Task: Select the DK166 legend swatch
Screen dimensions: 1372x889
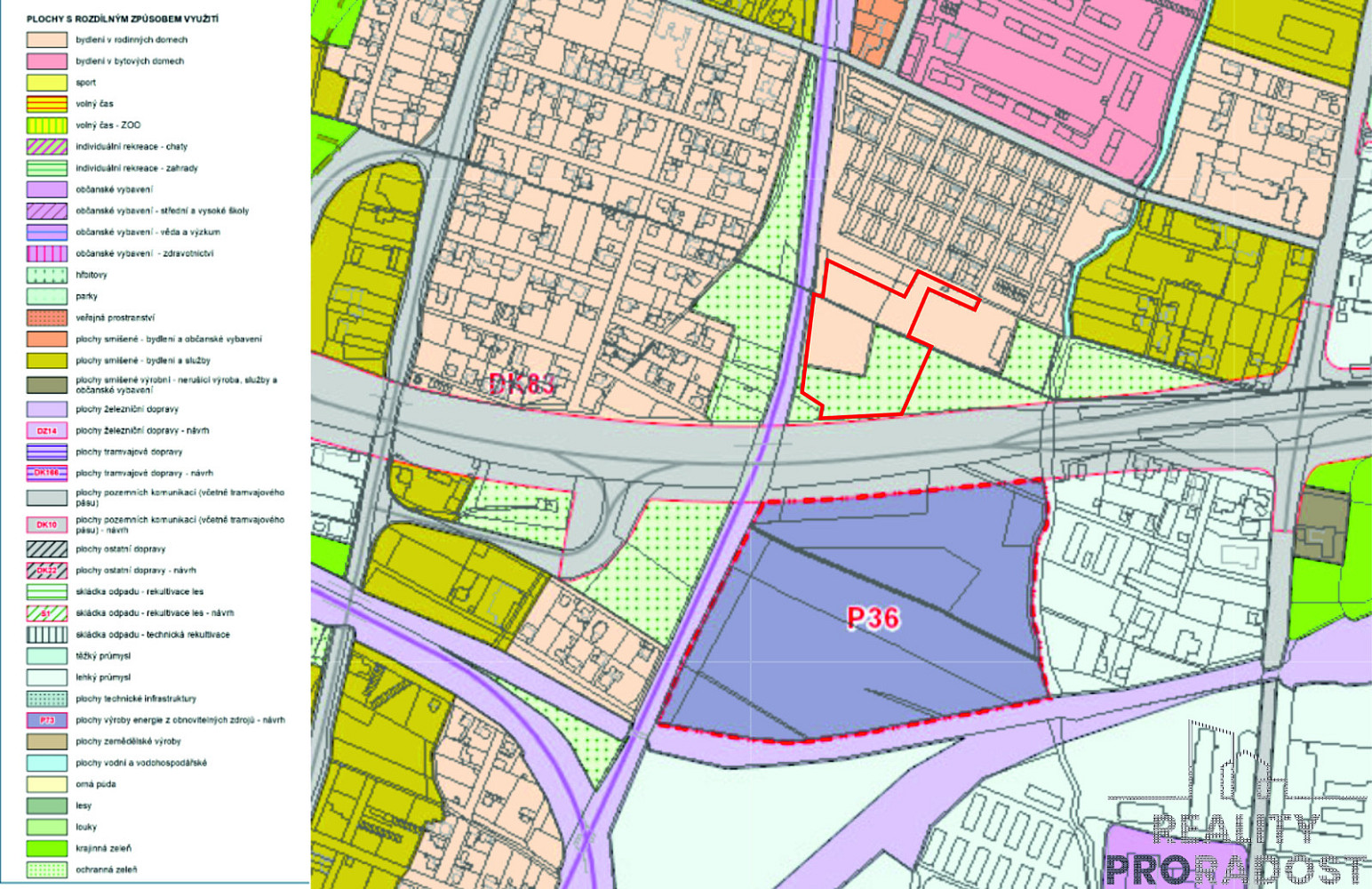Action: [46, 473]
